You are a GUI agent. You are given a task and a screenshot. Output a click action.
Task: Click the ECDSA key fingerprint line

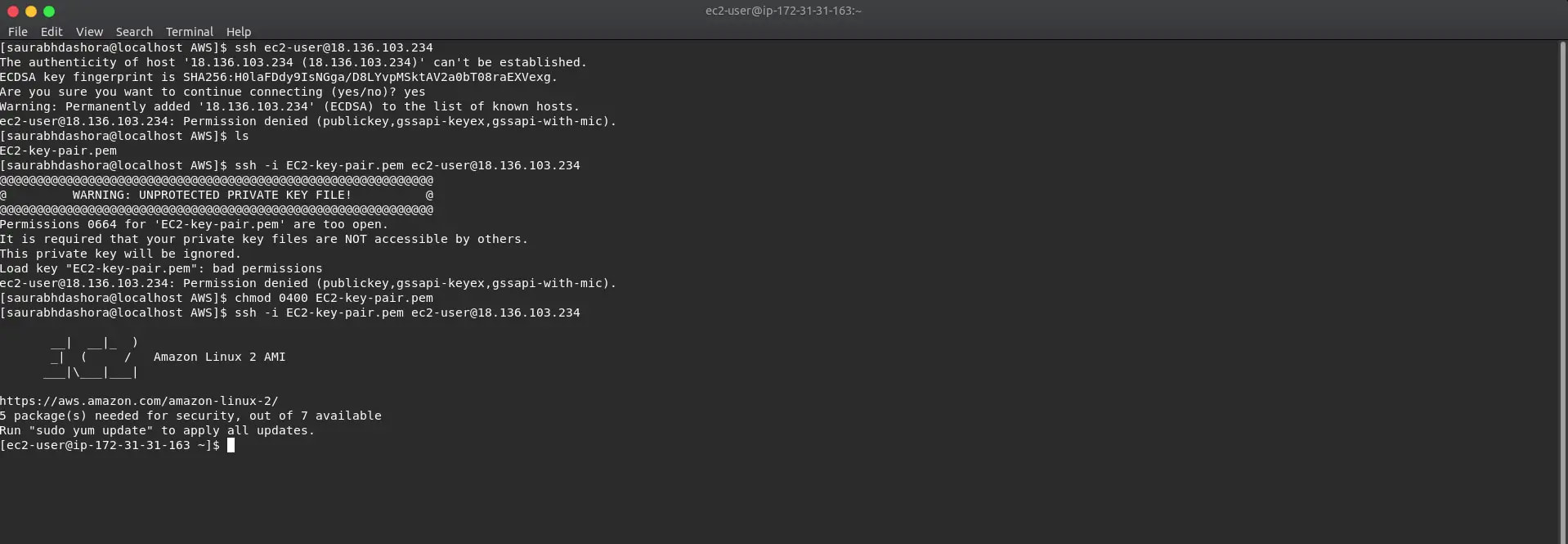tap(278, 77)
